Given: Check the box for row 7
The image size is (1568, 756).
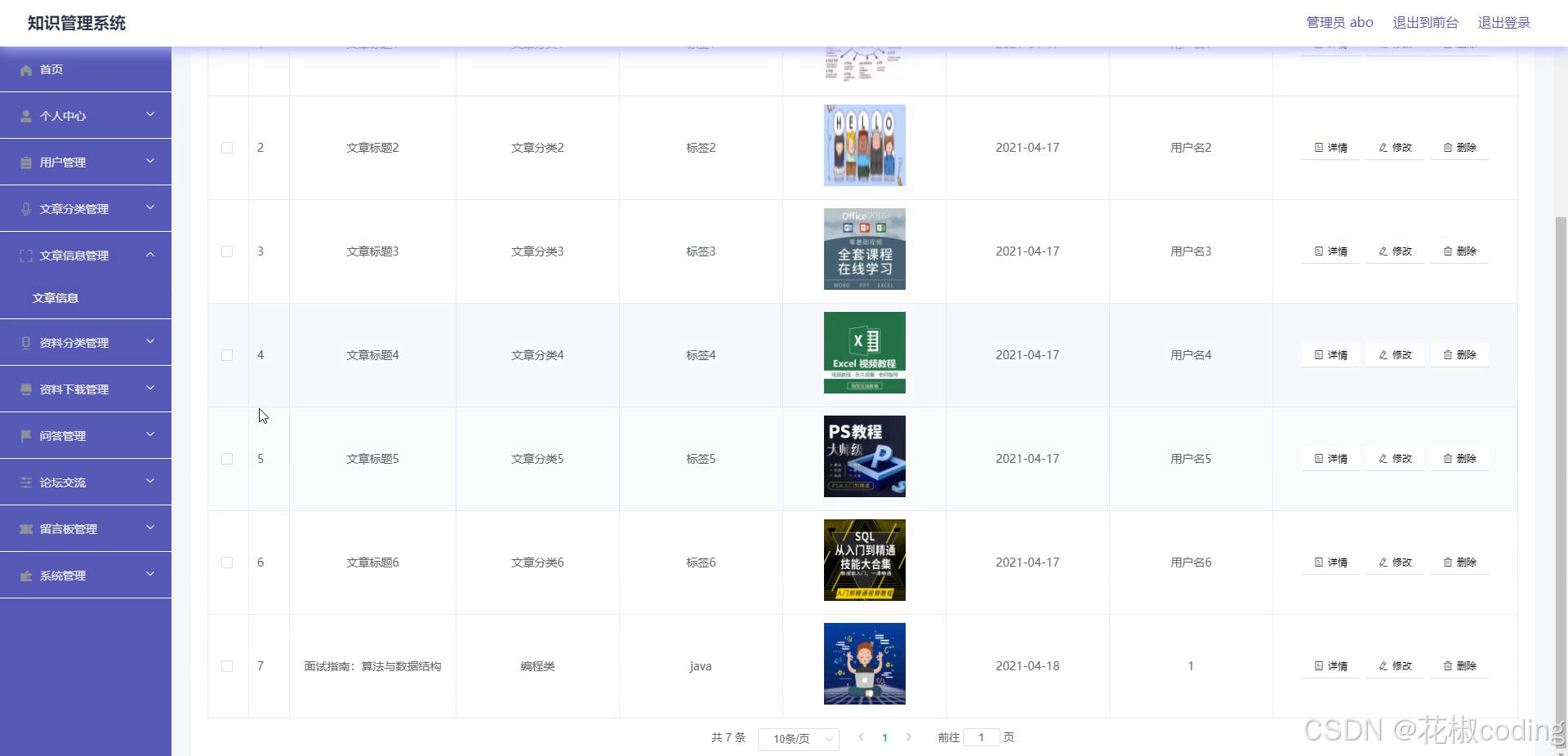Looking at the screenshot, I should (x=227, y=666).
